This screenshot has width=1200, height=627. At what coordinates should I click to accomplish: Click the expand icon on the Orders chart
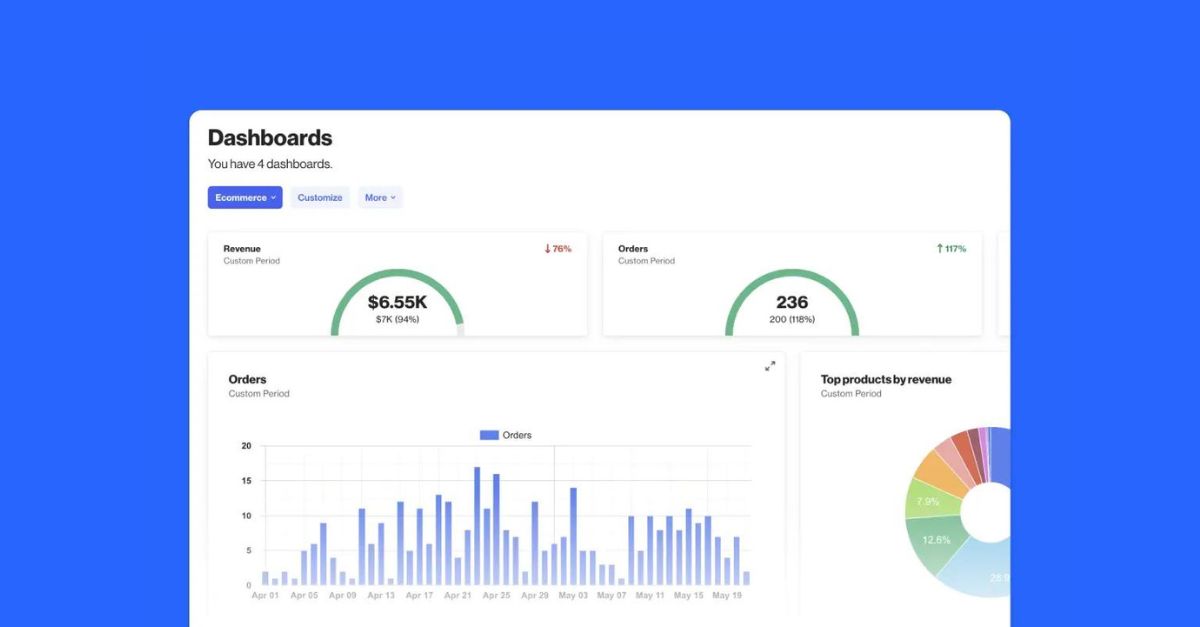tap(770, 366)
